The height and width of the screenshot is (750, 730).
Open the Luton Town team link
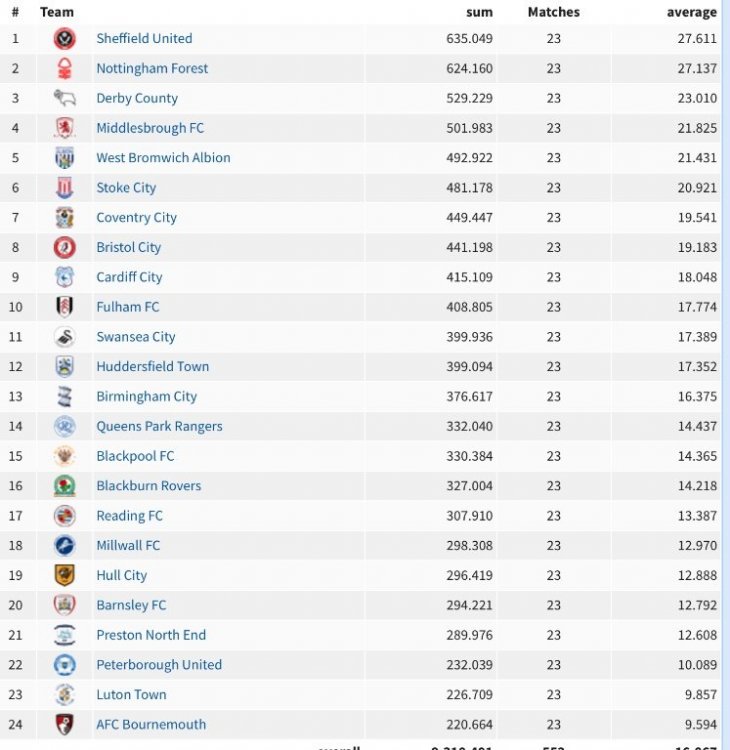(x=131, y=694)
